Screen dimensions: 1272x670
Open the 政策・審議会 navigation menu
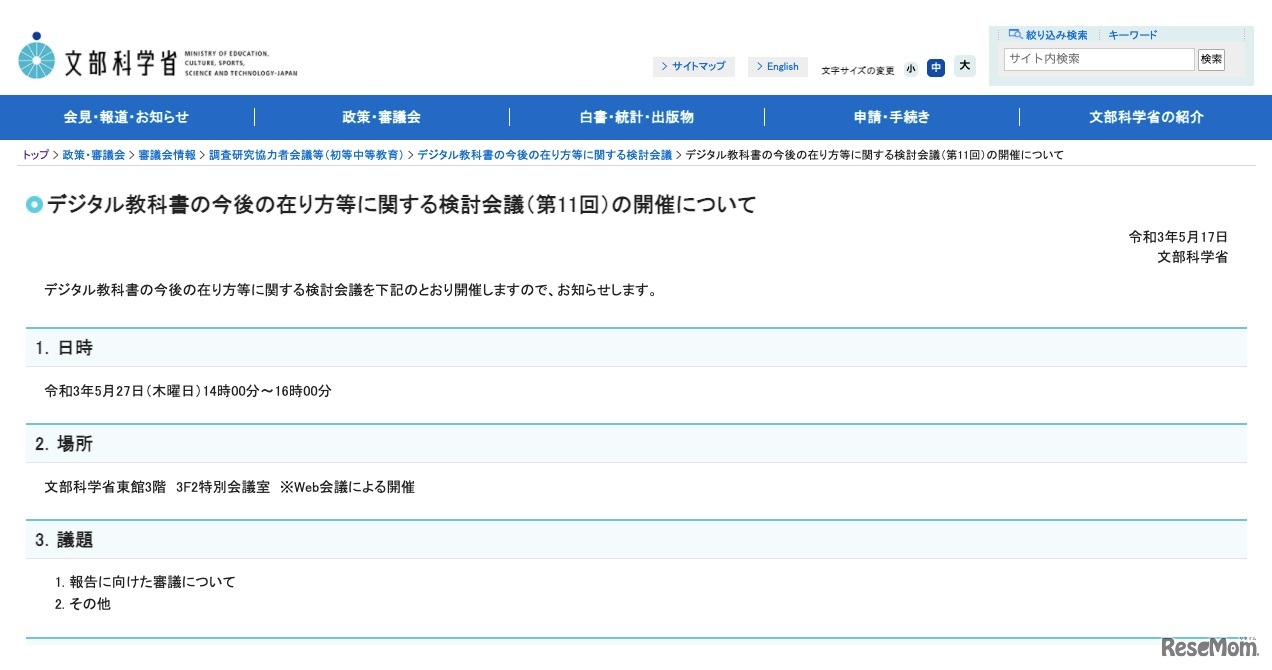(381, 117)
